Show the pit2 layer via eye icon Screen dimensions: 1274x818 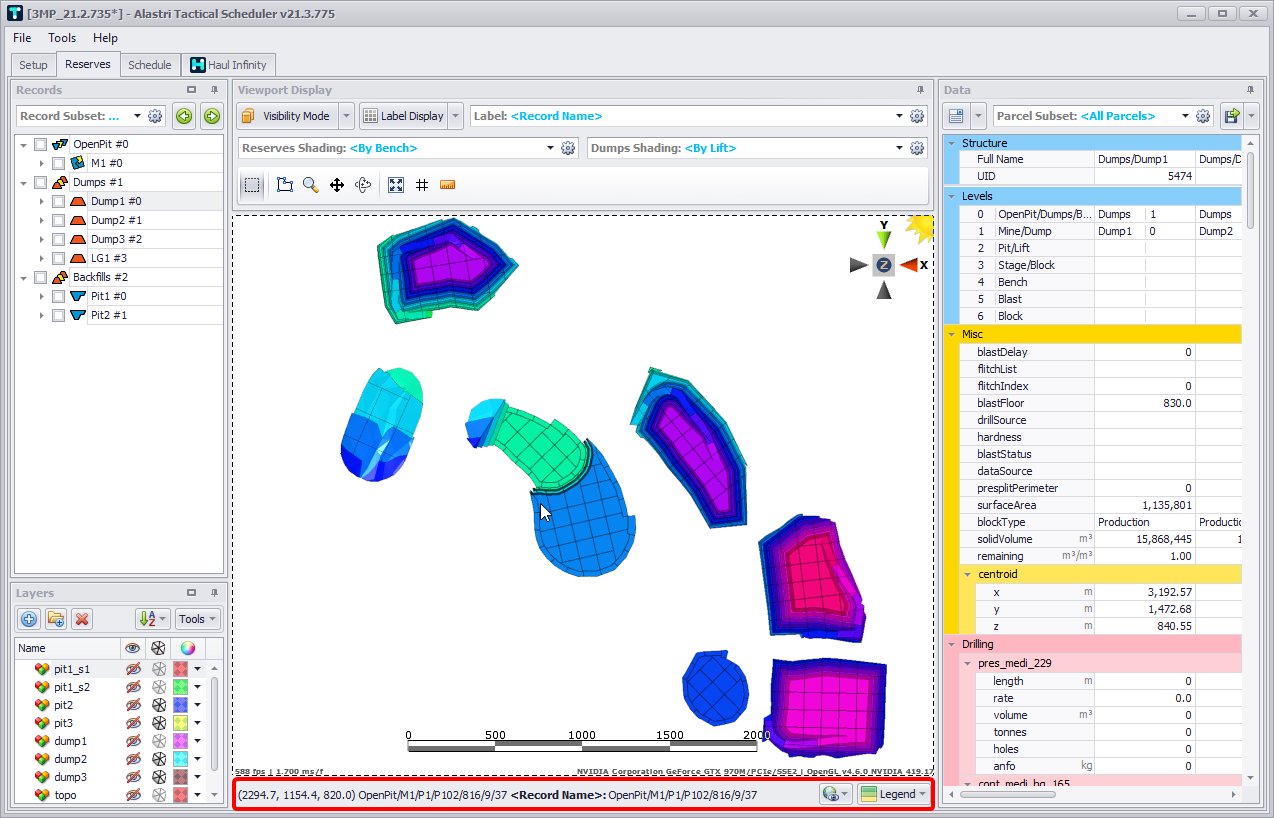pos(133,705)
